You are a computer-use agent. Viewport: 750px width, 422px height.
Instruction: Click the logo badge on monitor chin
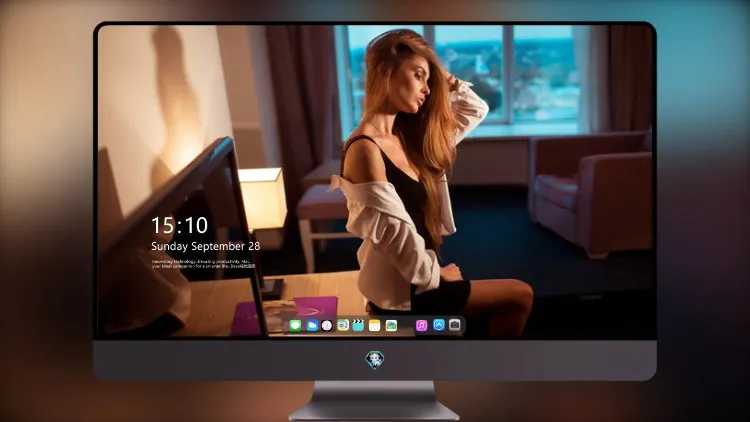click(375, 360)
